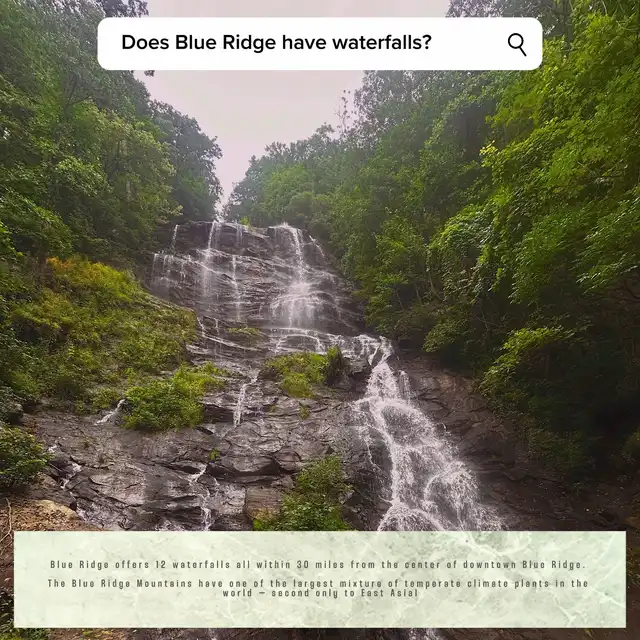
Task: Select the 'Does Blue Ridge have waterfalls?' search text
Action: 276,42
